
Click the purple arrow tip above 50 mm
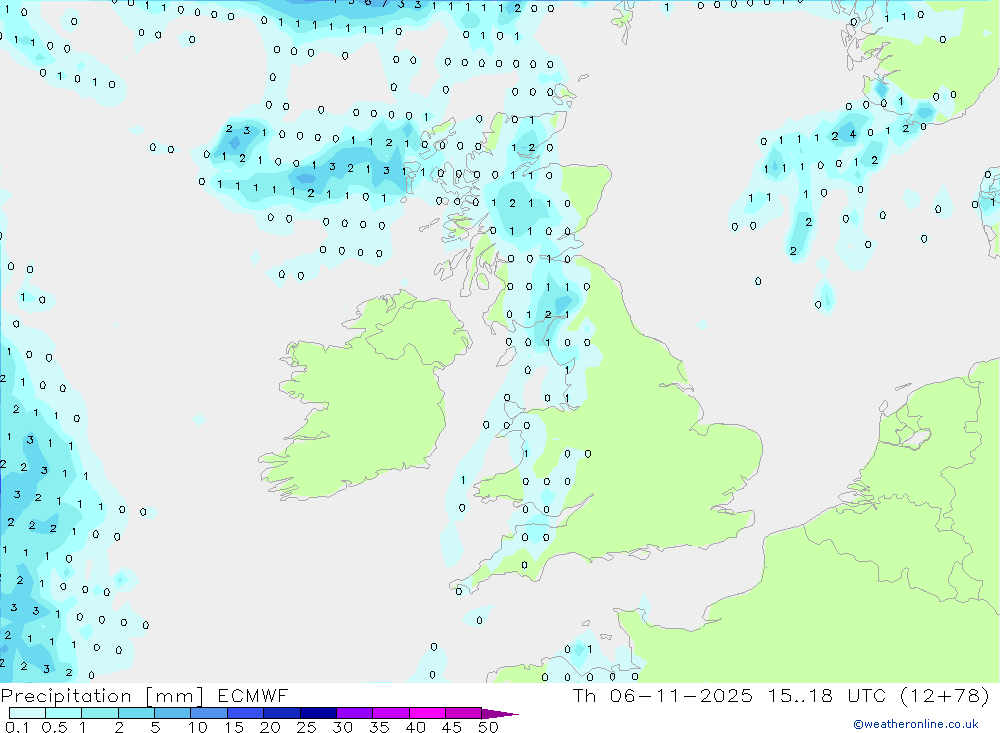point(500,714)
